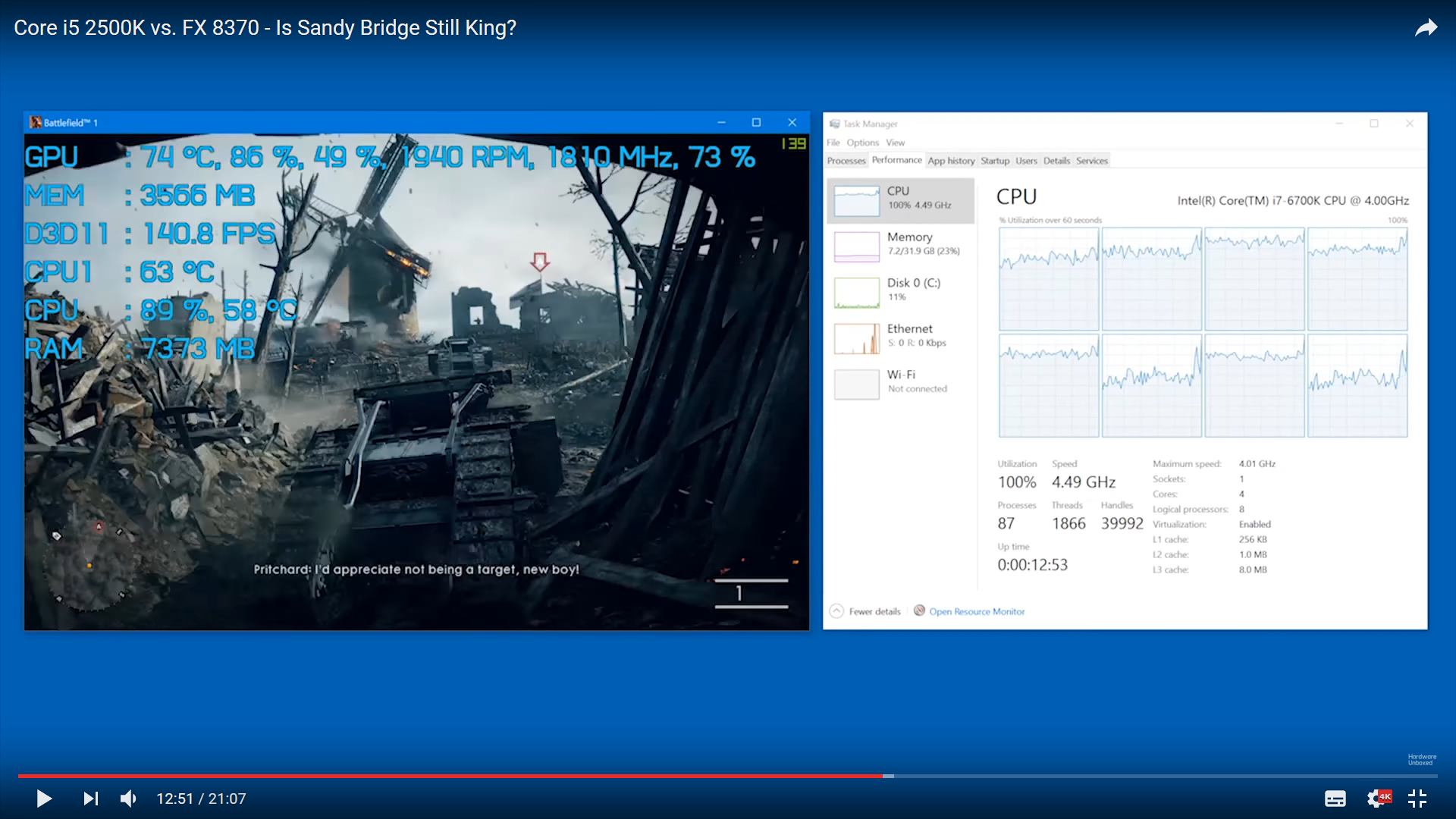Select Wi-Fi performance item
This screenshot has height=819, width=1456.
900,384
